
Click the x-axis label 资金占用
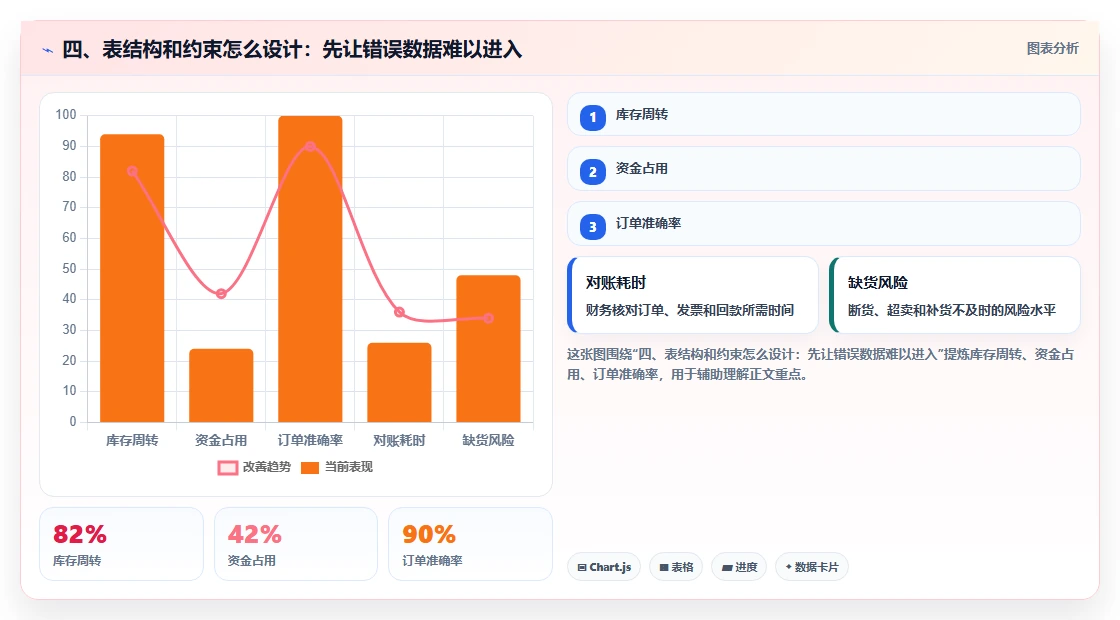coord(221,441)
